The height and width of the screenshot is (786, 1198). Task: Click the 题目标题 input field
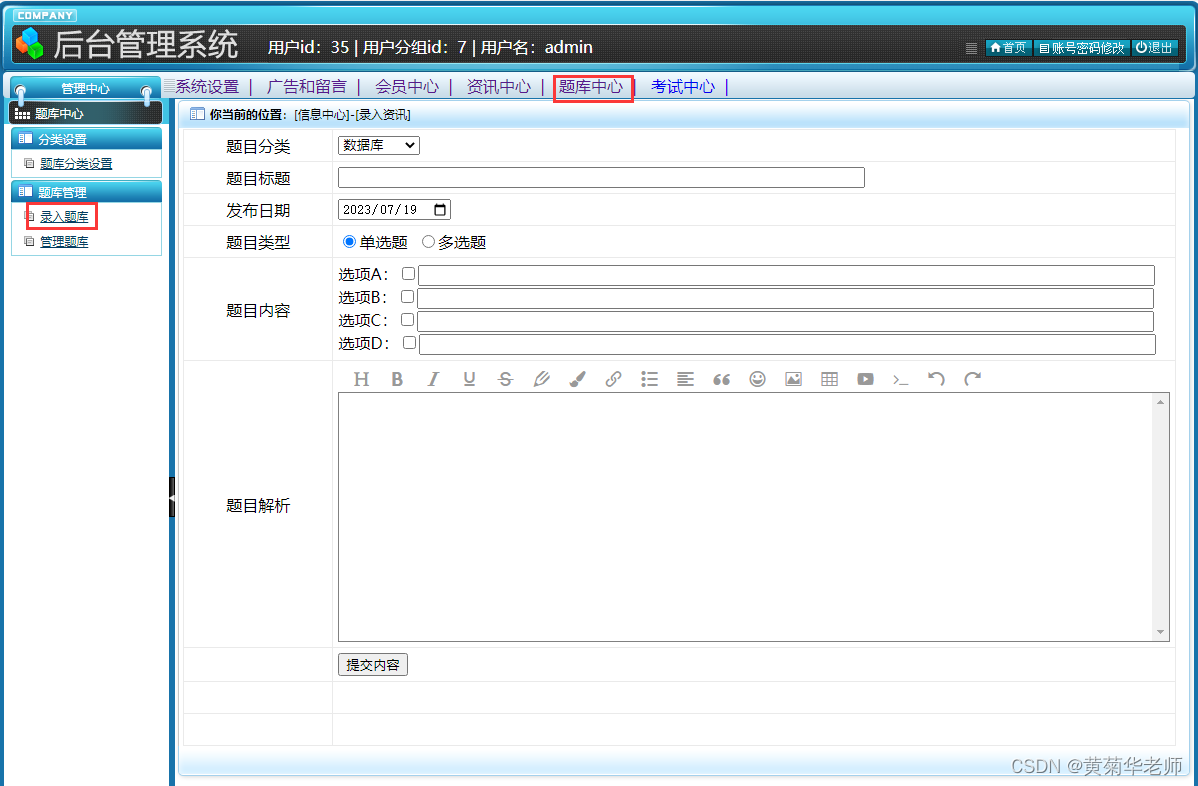tap(600, 177)
